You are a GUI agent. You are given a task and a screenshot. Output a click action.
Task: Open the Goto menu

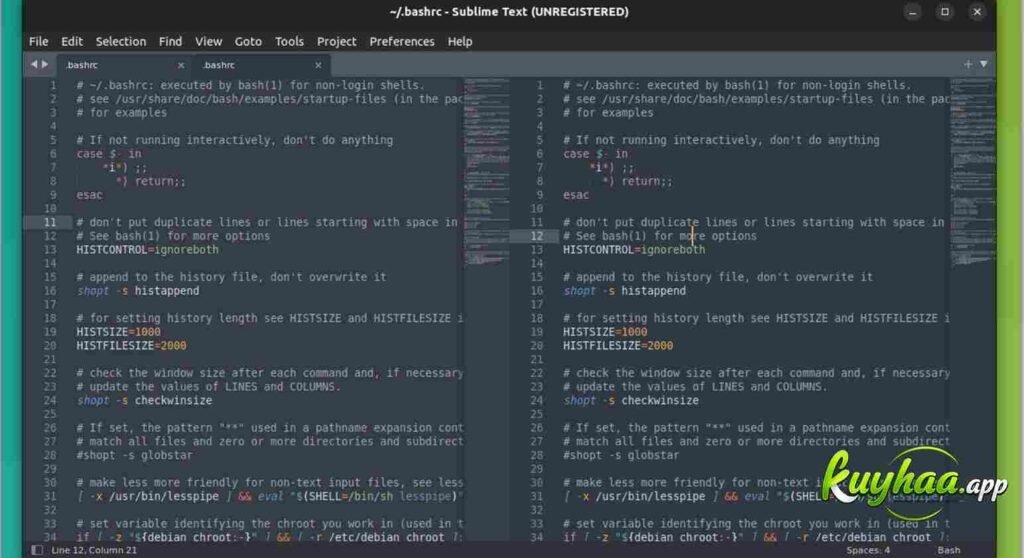(248, 41)
